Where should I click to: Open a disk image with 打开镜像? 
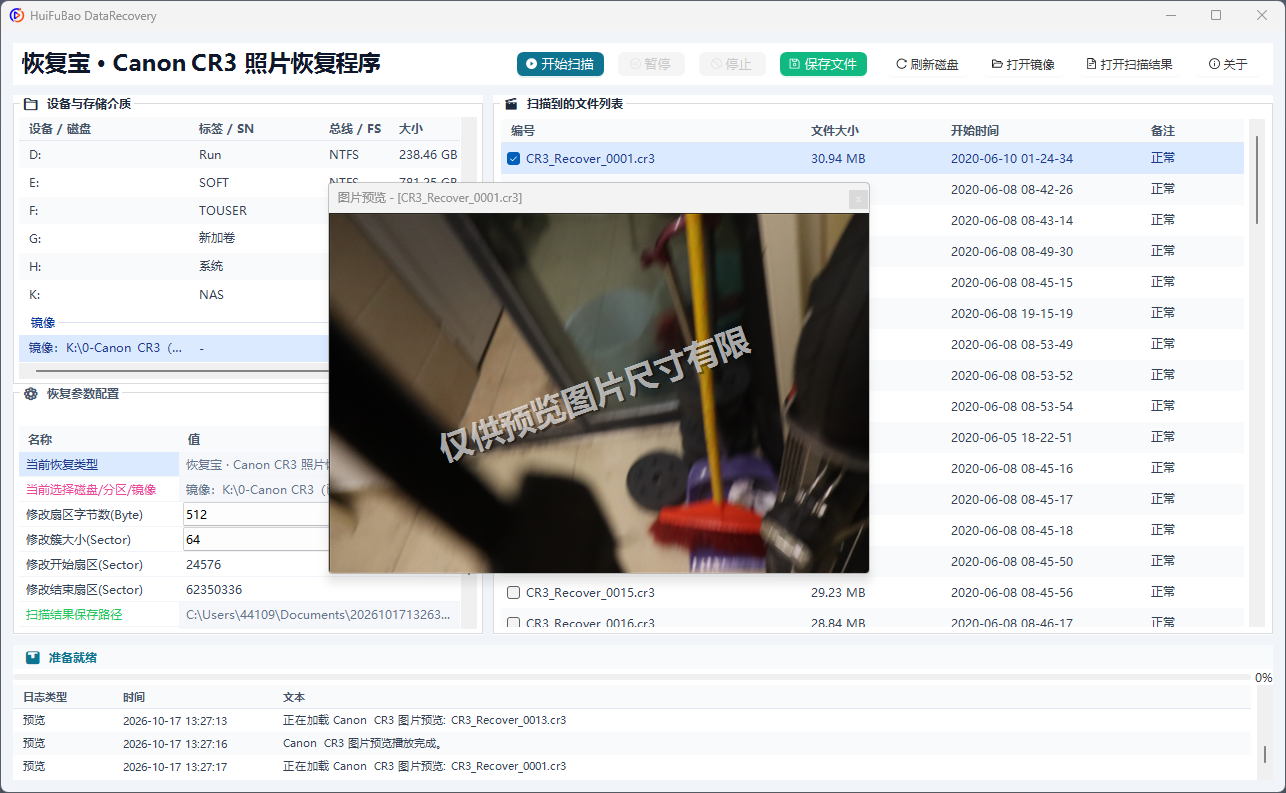(1023, 64)
